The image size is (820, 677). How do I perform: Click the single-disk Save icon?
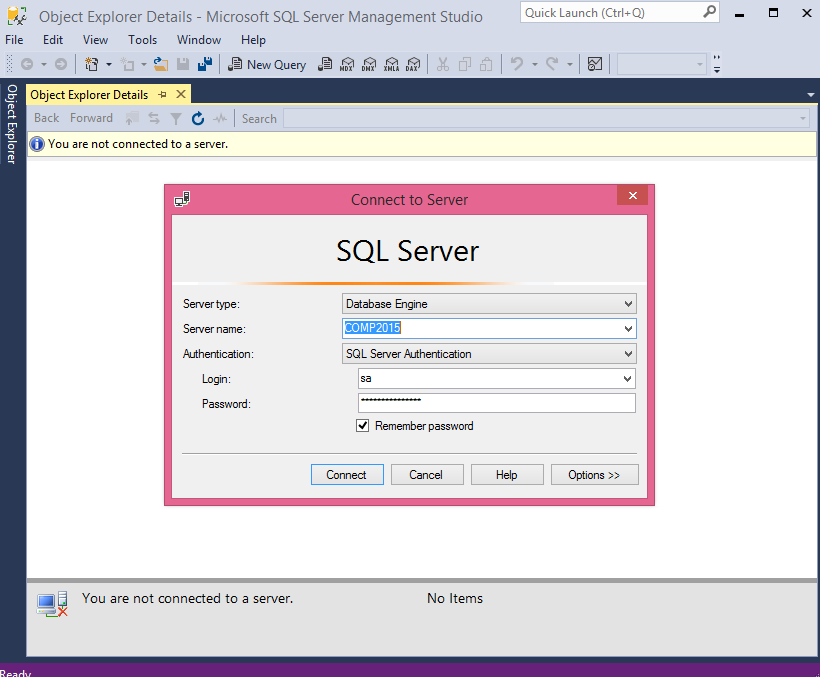(x=183, y=64)
